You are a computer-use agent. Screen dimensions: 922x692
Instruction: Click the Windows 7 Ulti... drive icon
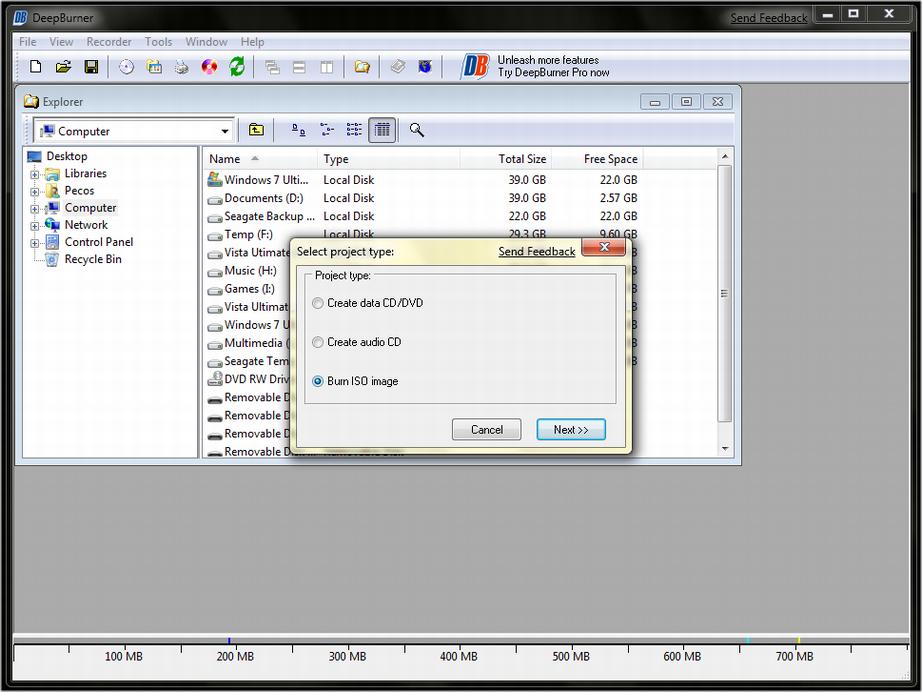click(215, 180)
